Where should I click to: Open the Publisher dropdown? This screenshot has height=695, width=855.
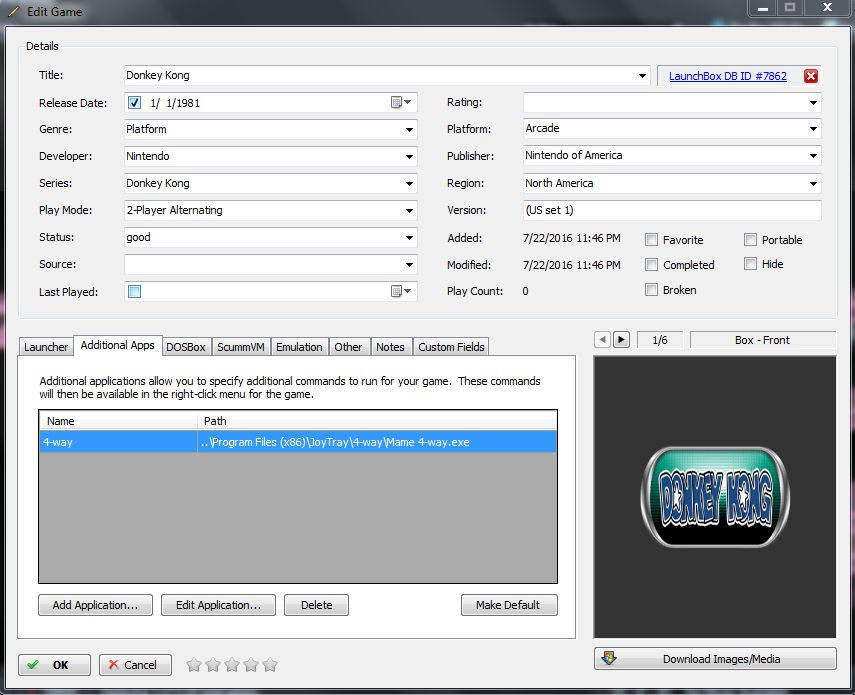click(813, 156)
